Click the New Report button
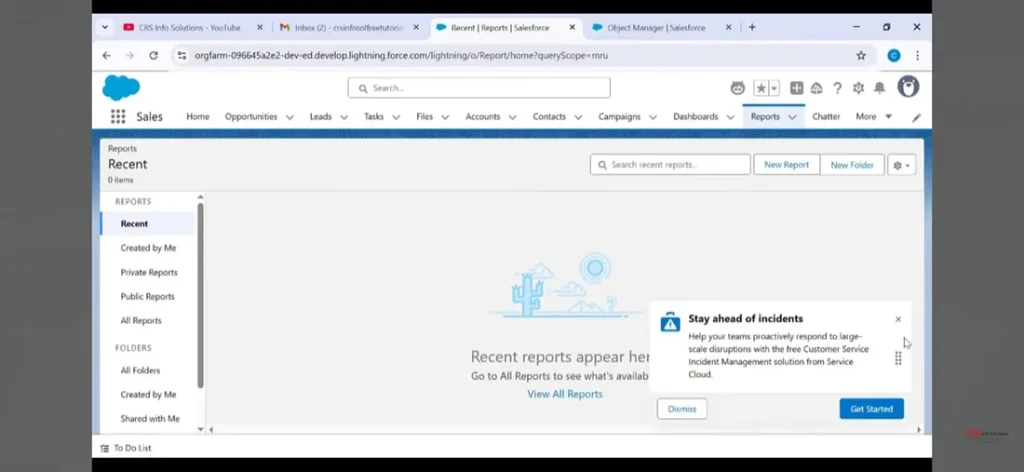Viewport: 1024px width, 472px height. (786, 165)
